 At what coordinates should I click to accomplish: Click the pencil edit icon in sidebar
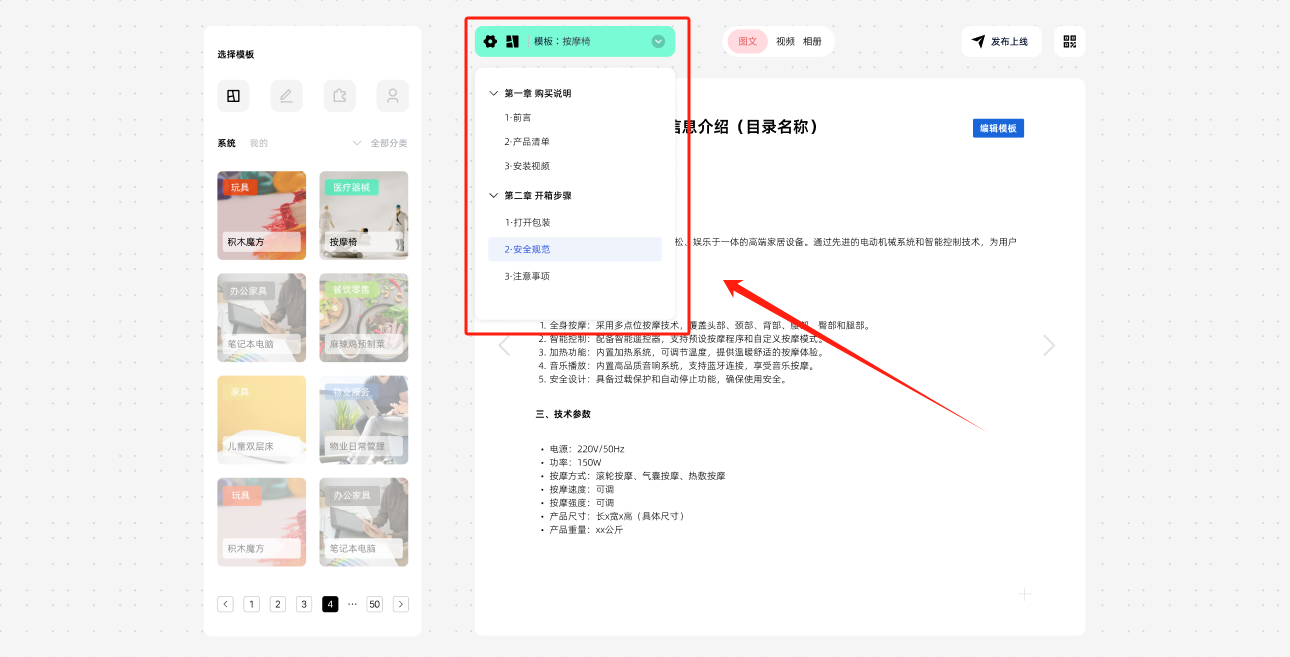[x=286, y=96]
